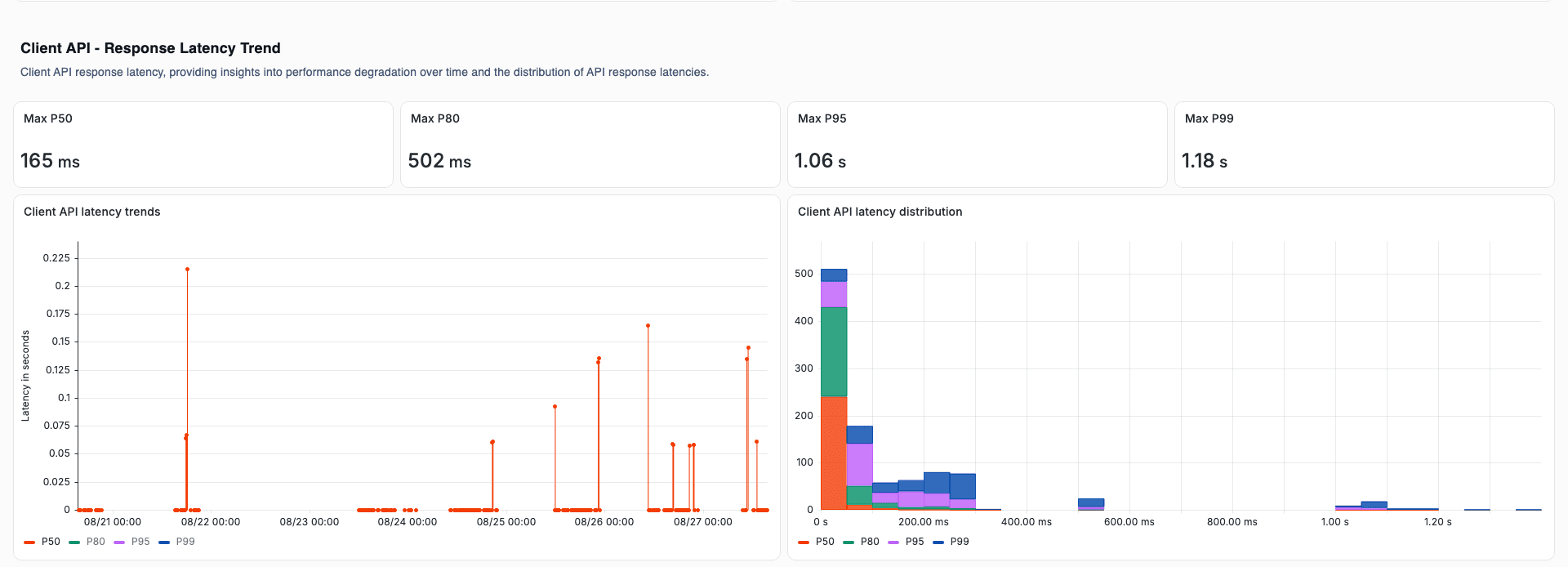Toggle P80 series in latency distribution legend

862,542
